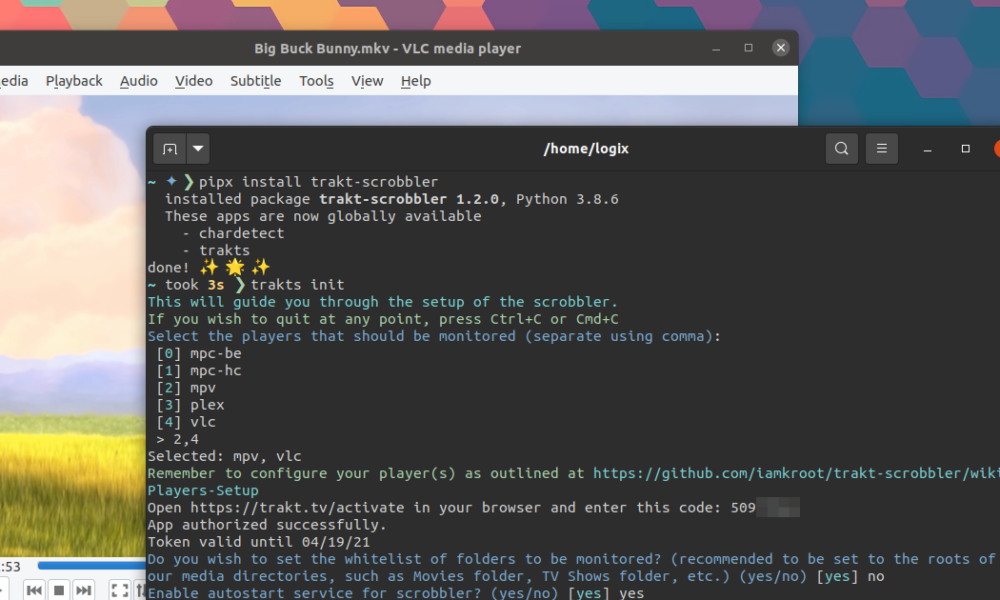Click the 'Players-Setup' text in terminal
The height and width of the screenshot is (600, 1000).
tap(203, 490)
